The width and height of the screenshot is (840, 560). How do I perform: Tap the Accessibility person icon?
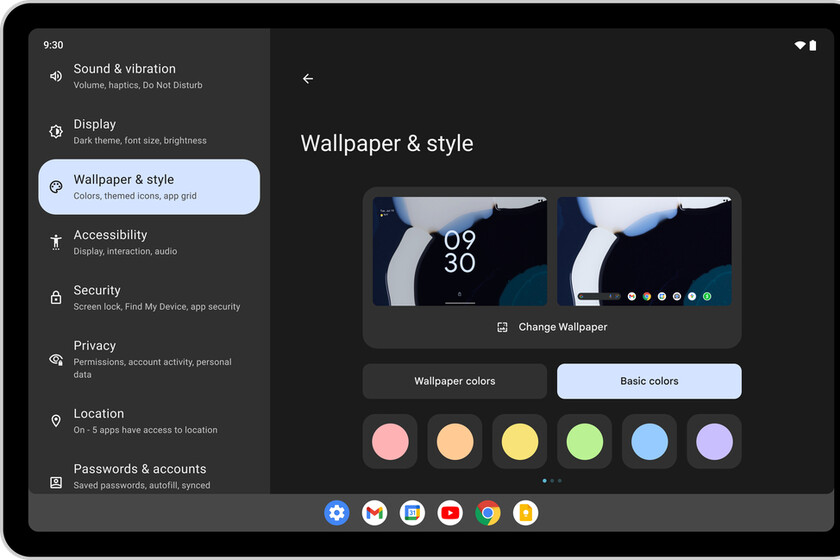56,242
